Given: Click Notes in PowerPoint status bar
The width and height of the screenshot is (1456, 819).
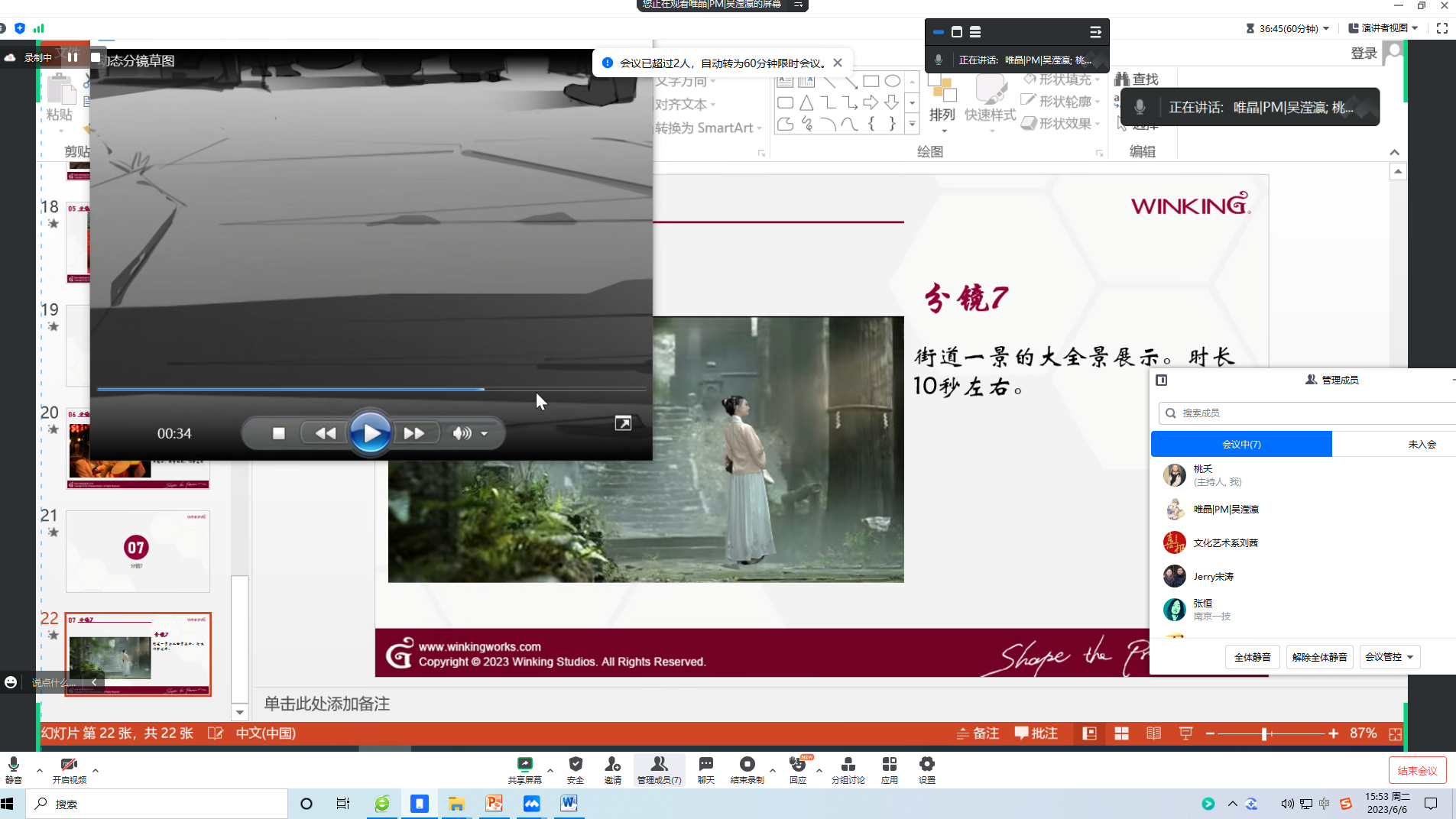Looking at the screenshot, I should coord(978,733).
